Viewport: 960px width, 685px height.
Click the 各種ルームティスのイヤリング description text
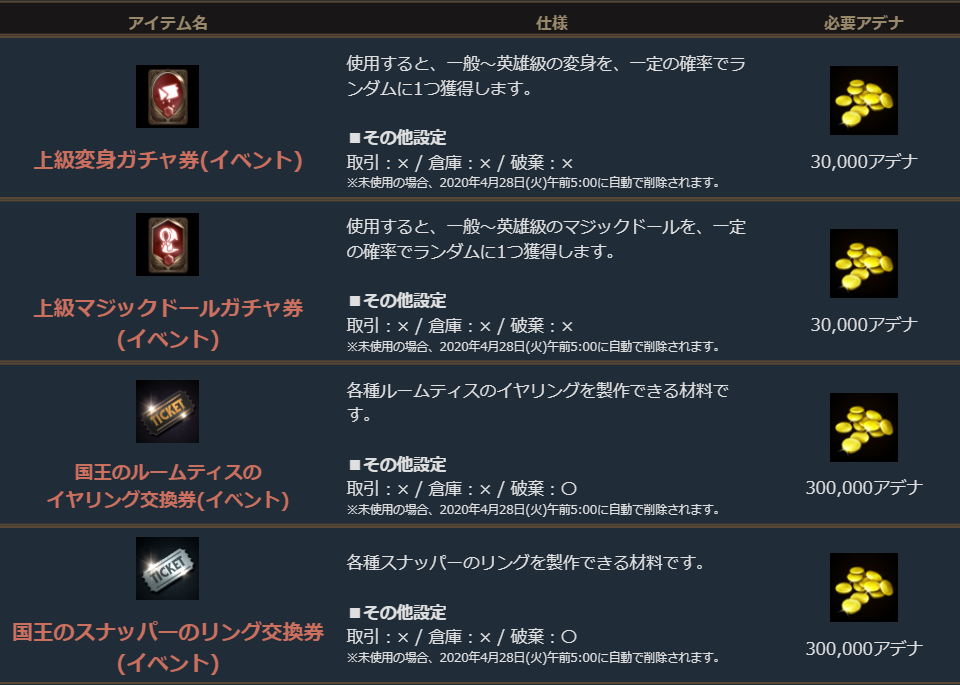pos(538,402)
